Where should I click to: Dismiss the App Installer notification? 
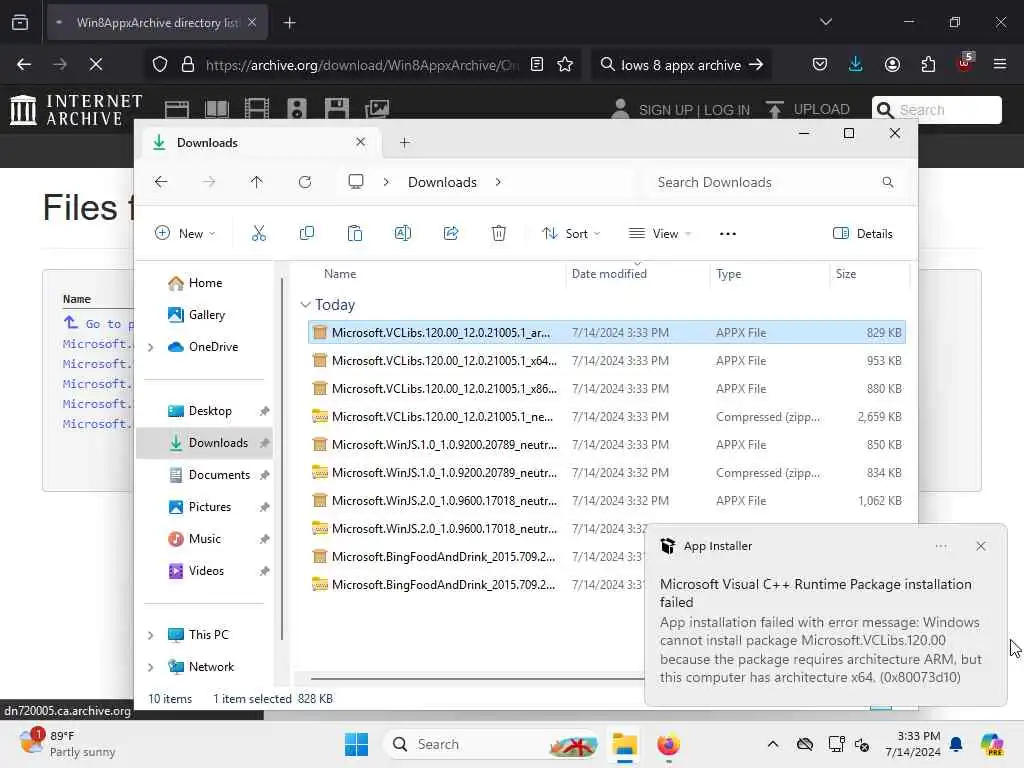[x=980, y=546]
